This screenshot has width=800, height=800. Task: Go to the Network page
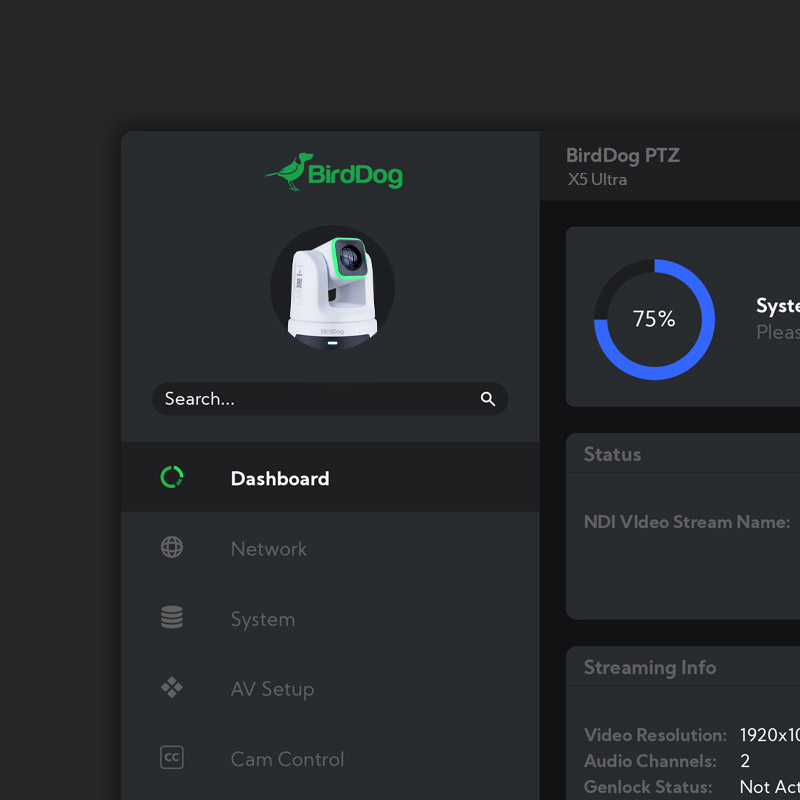pyautogui.click(x=269, y=549)
